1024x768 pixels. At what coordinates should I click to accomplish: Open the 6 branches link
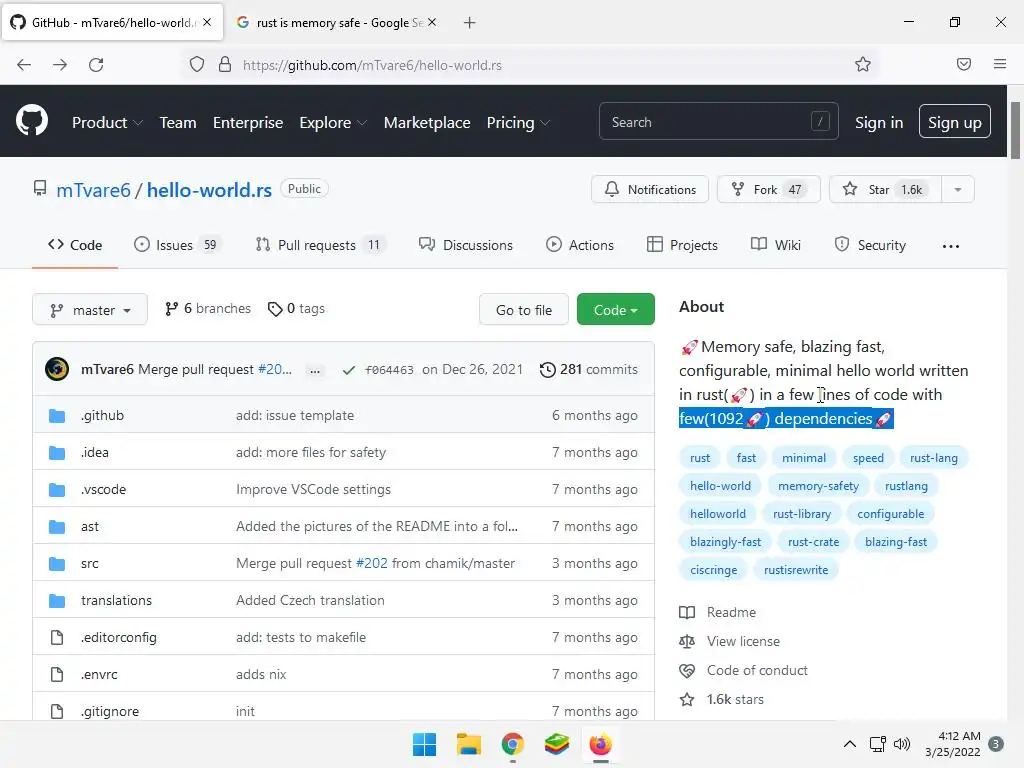tap(208, 308)
